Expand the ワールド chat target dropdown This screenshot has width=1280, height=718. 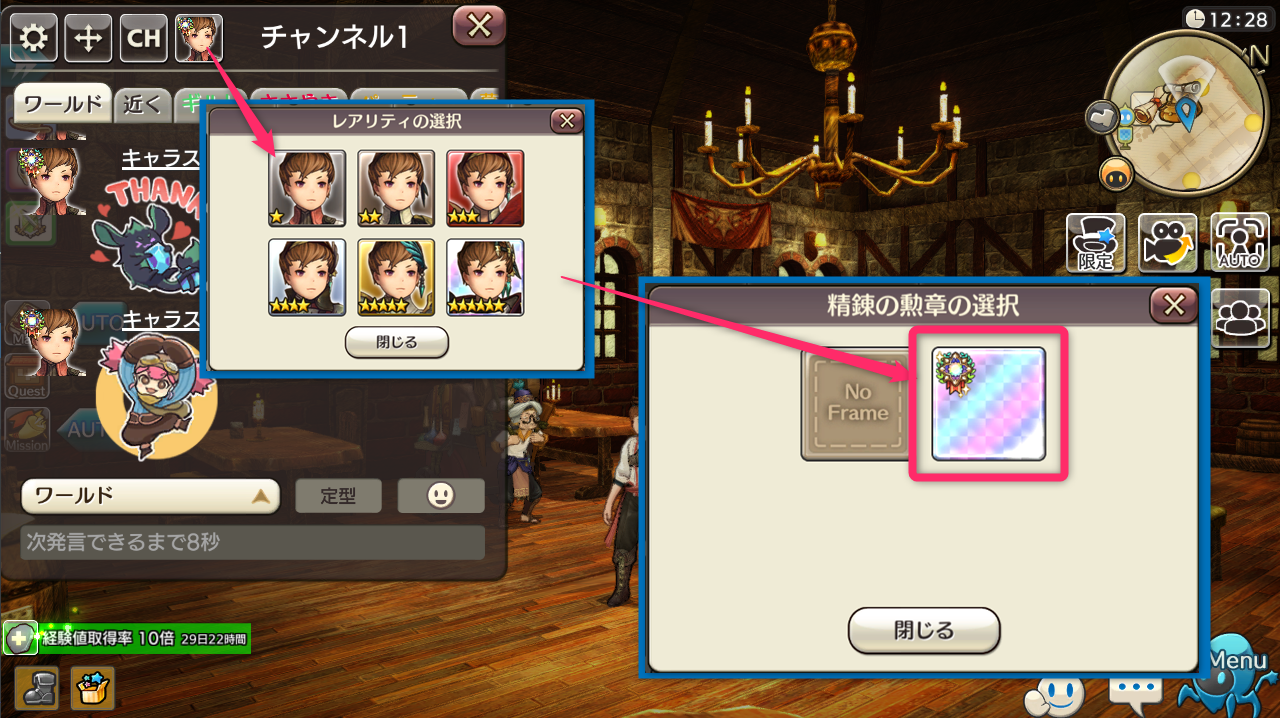click(150, 495)
